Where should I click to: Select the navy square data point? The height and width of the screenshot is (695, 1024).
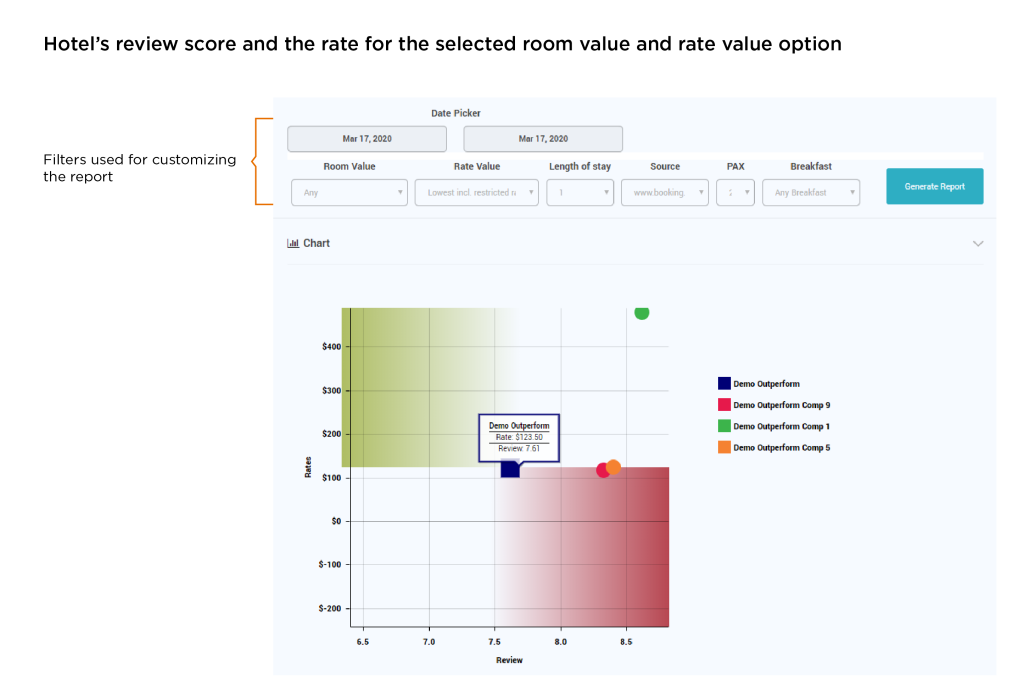tap(510, 468)
